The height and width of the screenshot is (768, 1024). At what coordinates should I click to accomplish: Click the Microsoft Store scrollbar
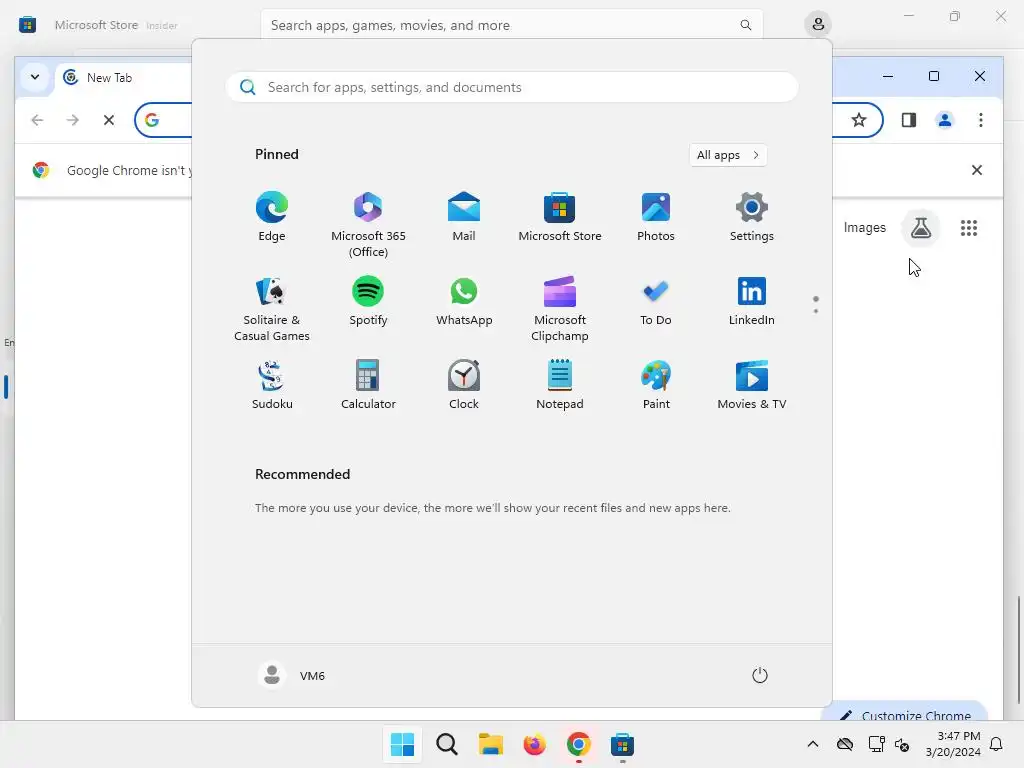click(1018, 650)
